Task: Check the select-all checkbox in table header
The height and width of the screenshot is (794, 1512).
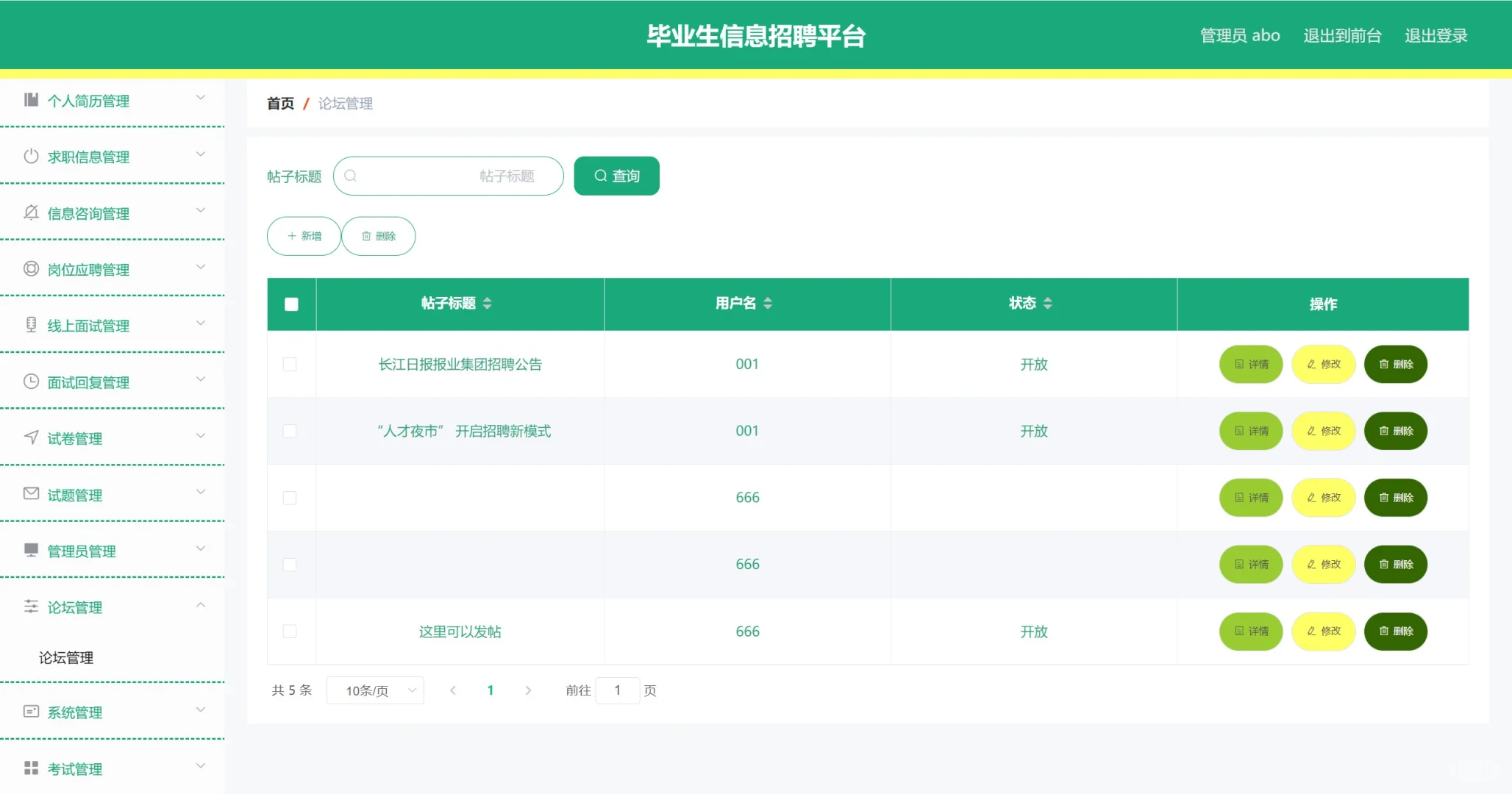Action: (x=290, y=304)
